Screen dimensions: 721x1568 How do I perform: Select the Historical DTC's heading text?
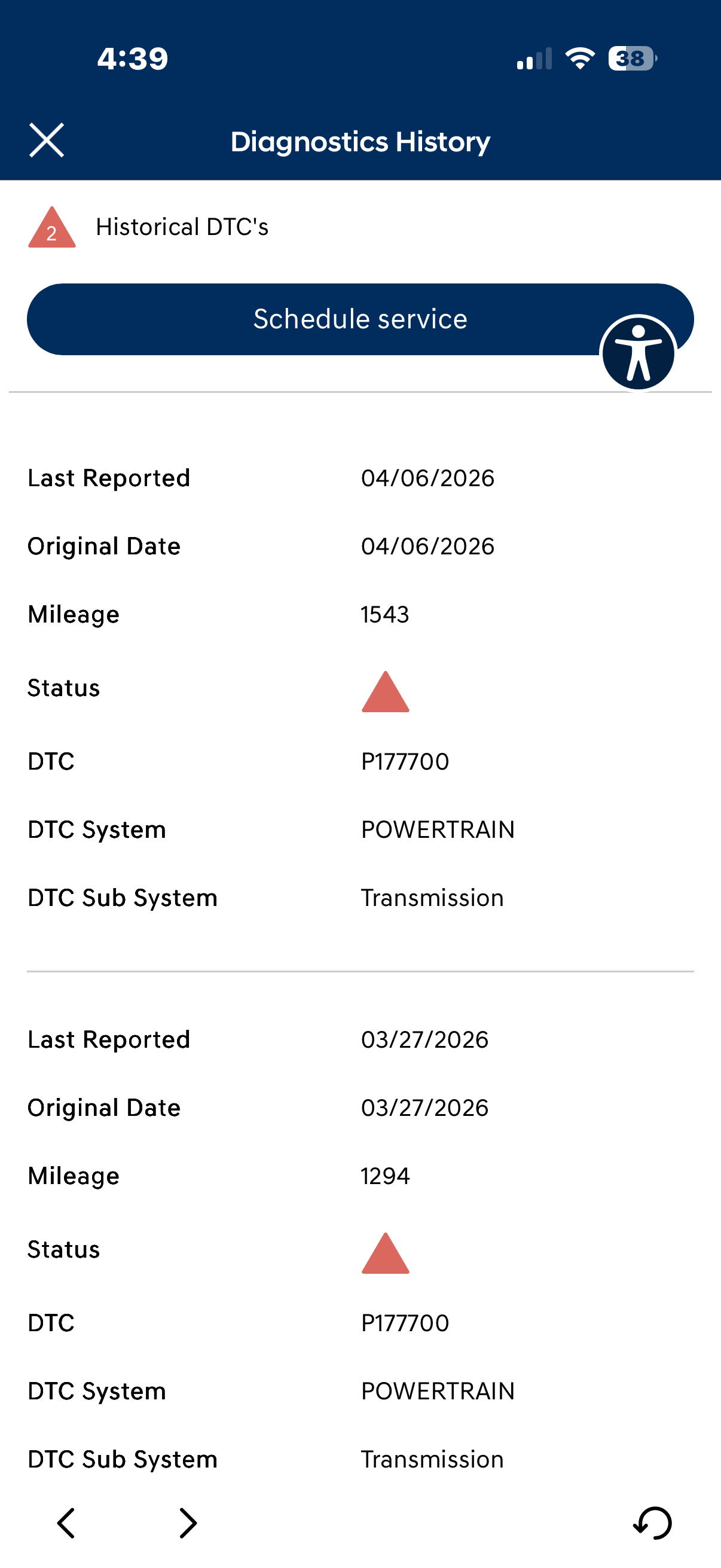[182, 227]
